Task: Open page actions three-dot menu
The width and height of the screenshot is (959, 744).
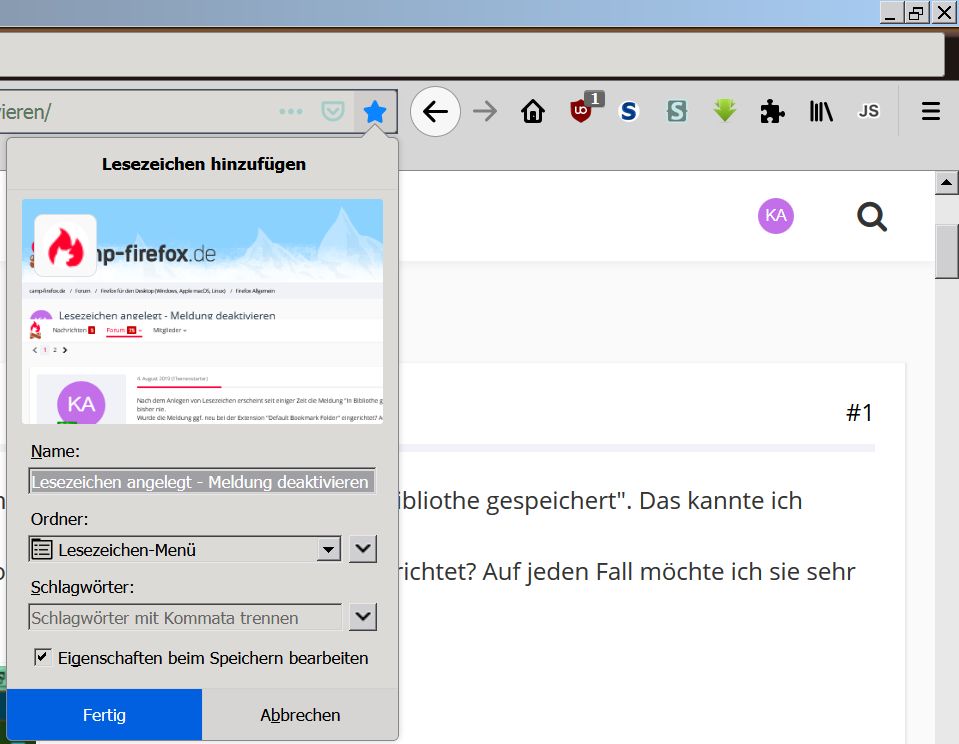Action: (291, 111)
